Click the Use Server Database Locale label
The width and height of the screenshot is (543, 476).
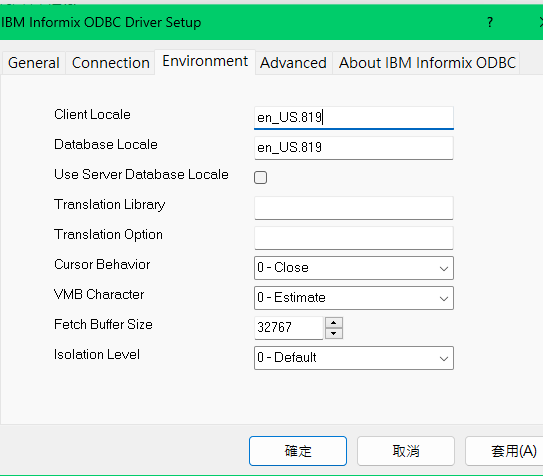(x=141, y=174)
